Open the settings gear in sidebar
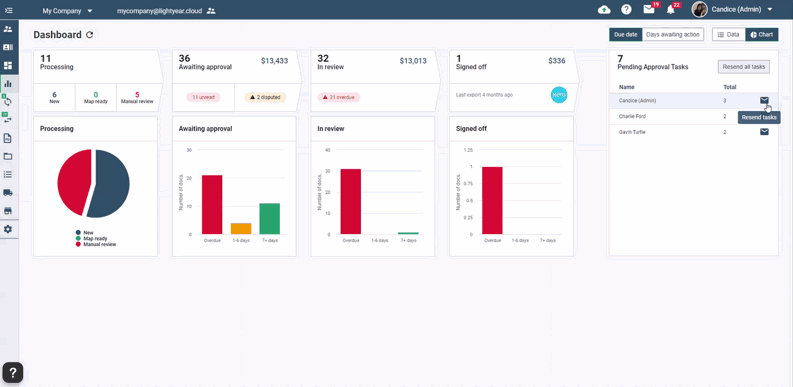Image resolution: width=793 pixels, height=387 pixels. [x=8, y=229]
